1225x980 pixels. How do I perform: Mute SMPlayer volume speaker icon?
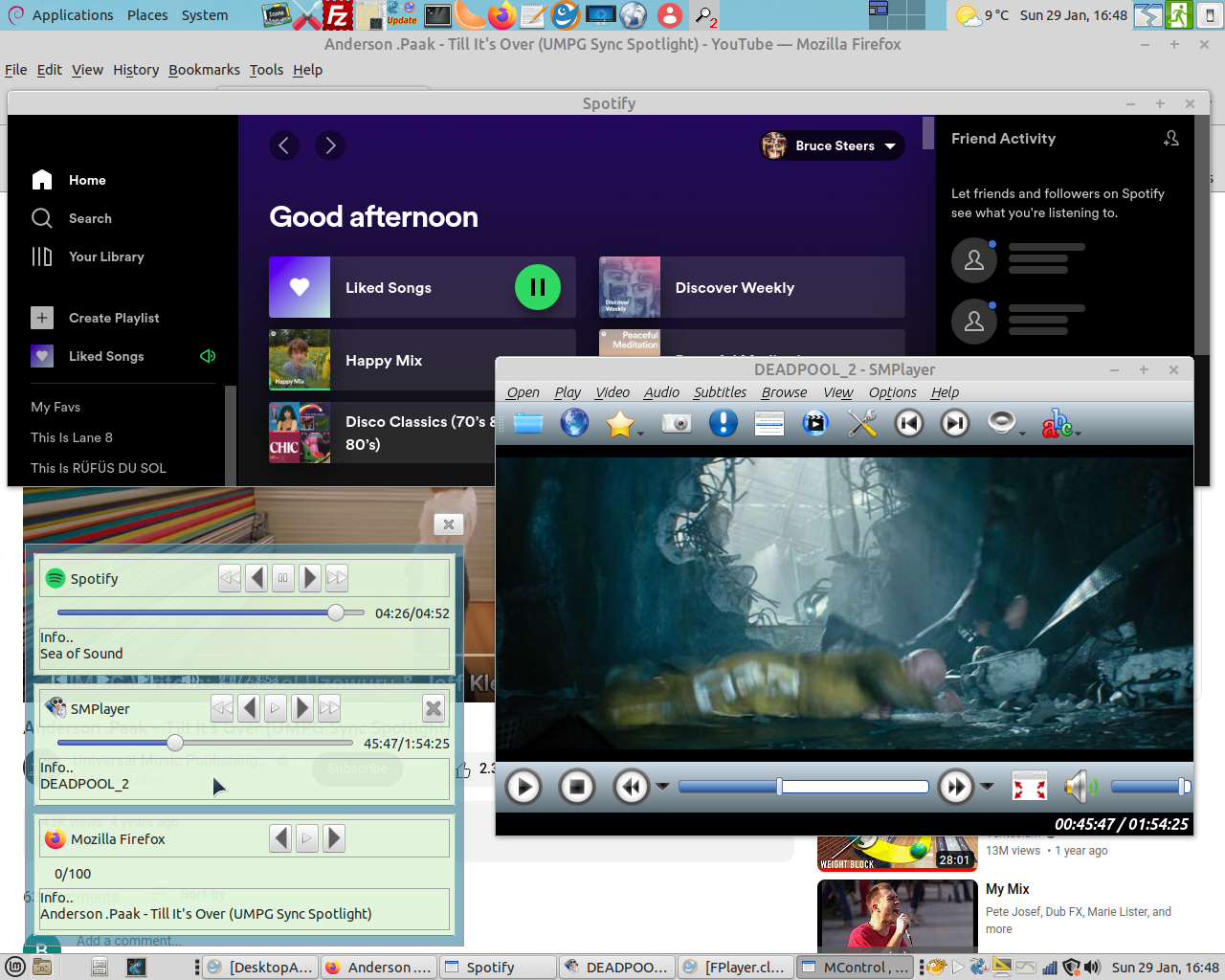point(1079,787)
